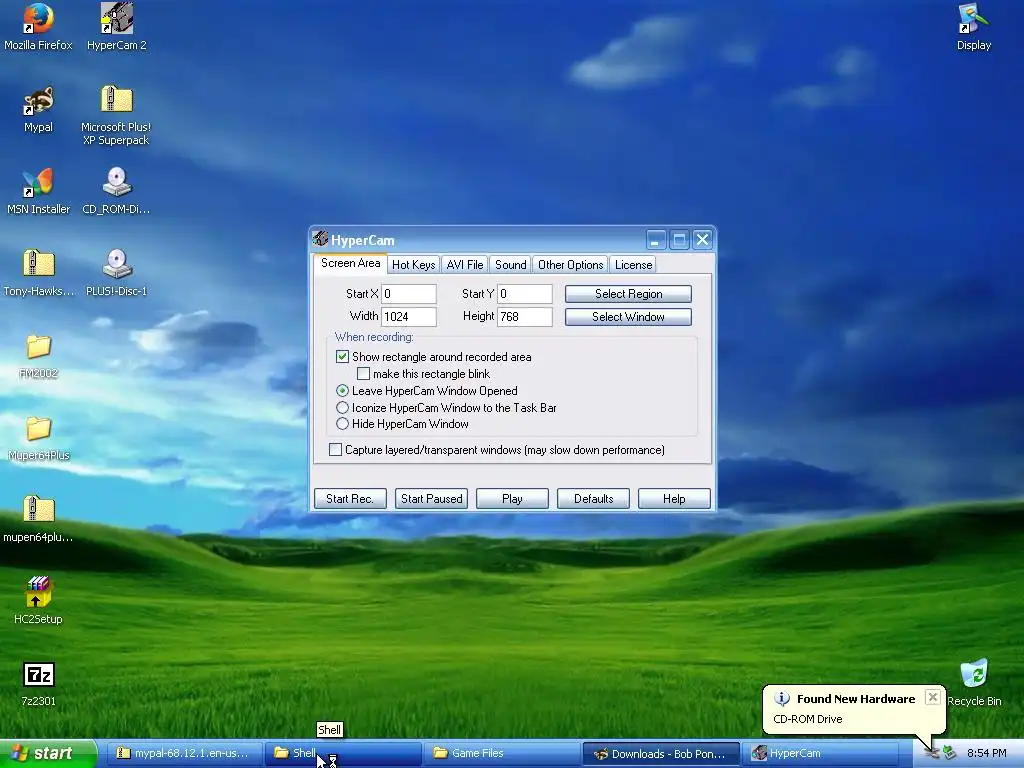Screen dimensions: 1024x768
Task: Click the Select Window button
Action: tap(628, 317)
